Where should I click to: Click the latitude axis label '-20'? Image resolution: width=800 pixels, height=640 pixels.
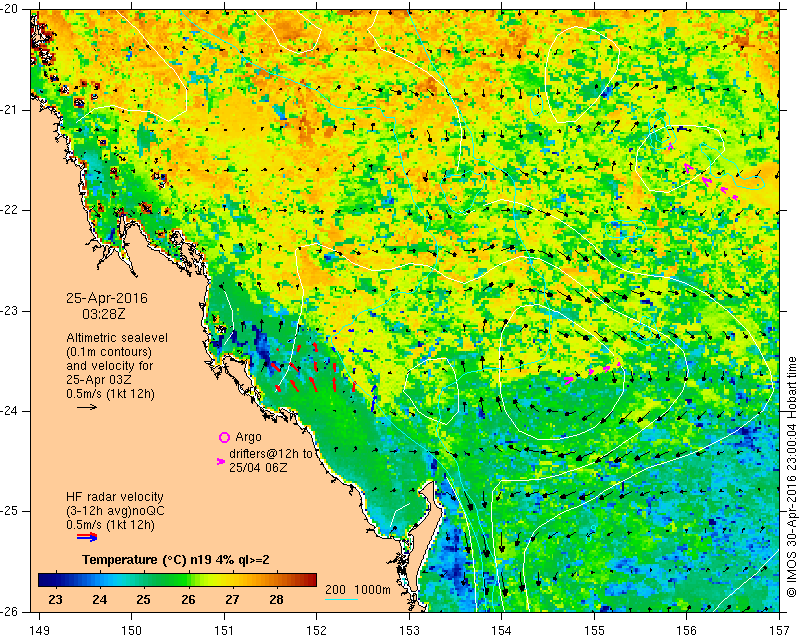tap(9, 9)
